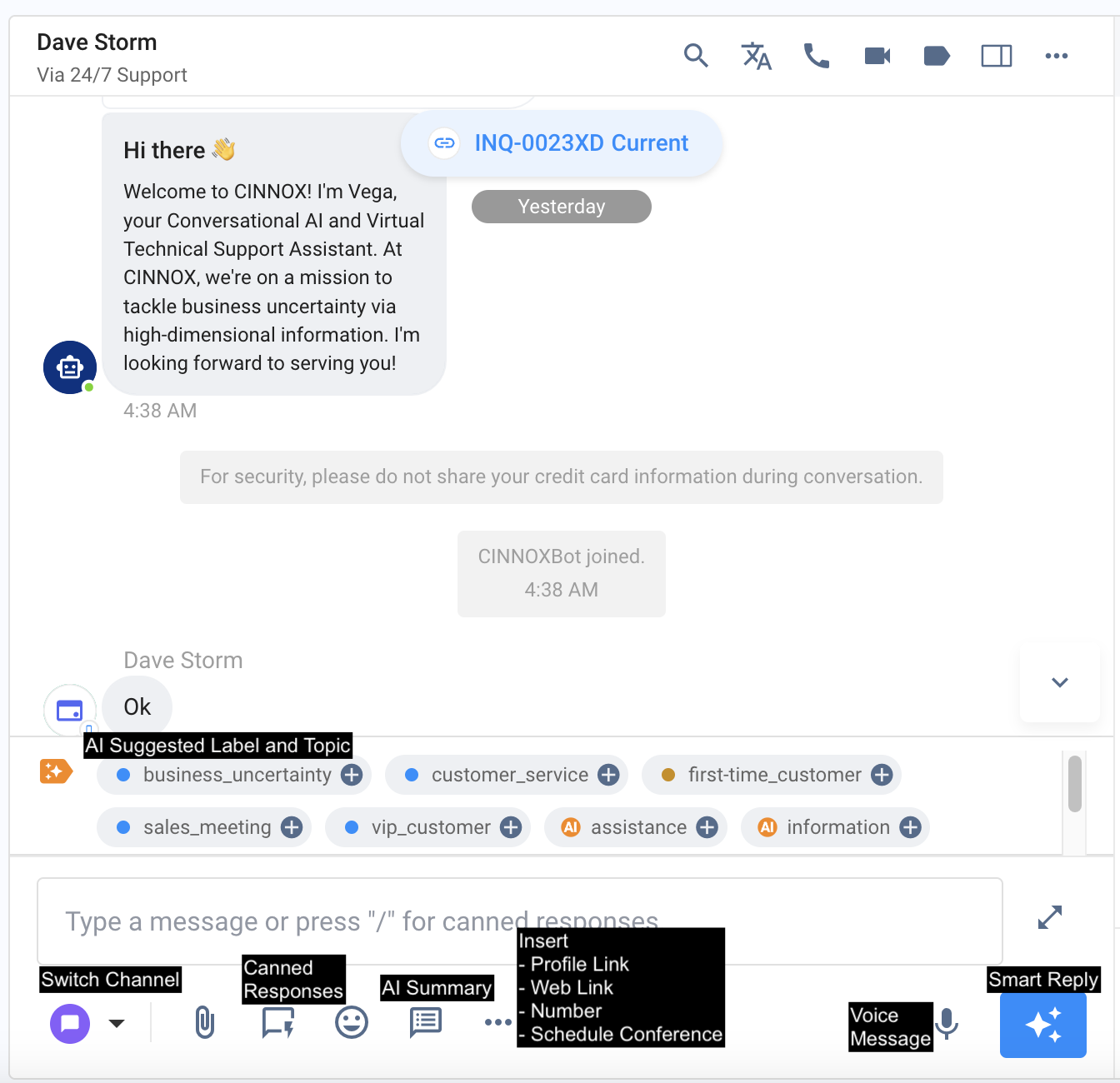
Task: Click Dave Storm's visitor avatar icon
Action: (x=70, y=711)
